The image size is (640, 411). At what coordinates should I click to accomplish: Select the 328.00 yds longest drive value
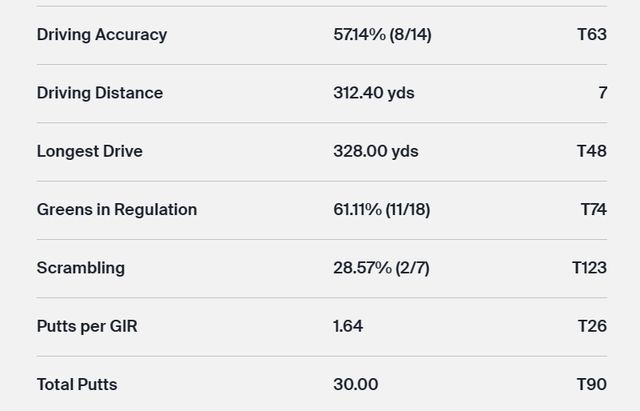[x=375, y=151]
